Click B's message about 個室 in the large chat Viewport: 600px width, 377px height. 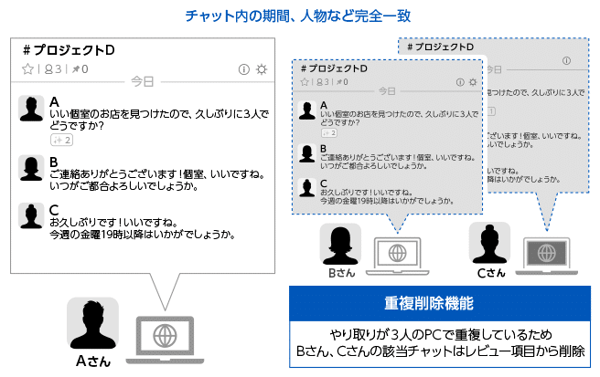point(158,180)
